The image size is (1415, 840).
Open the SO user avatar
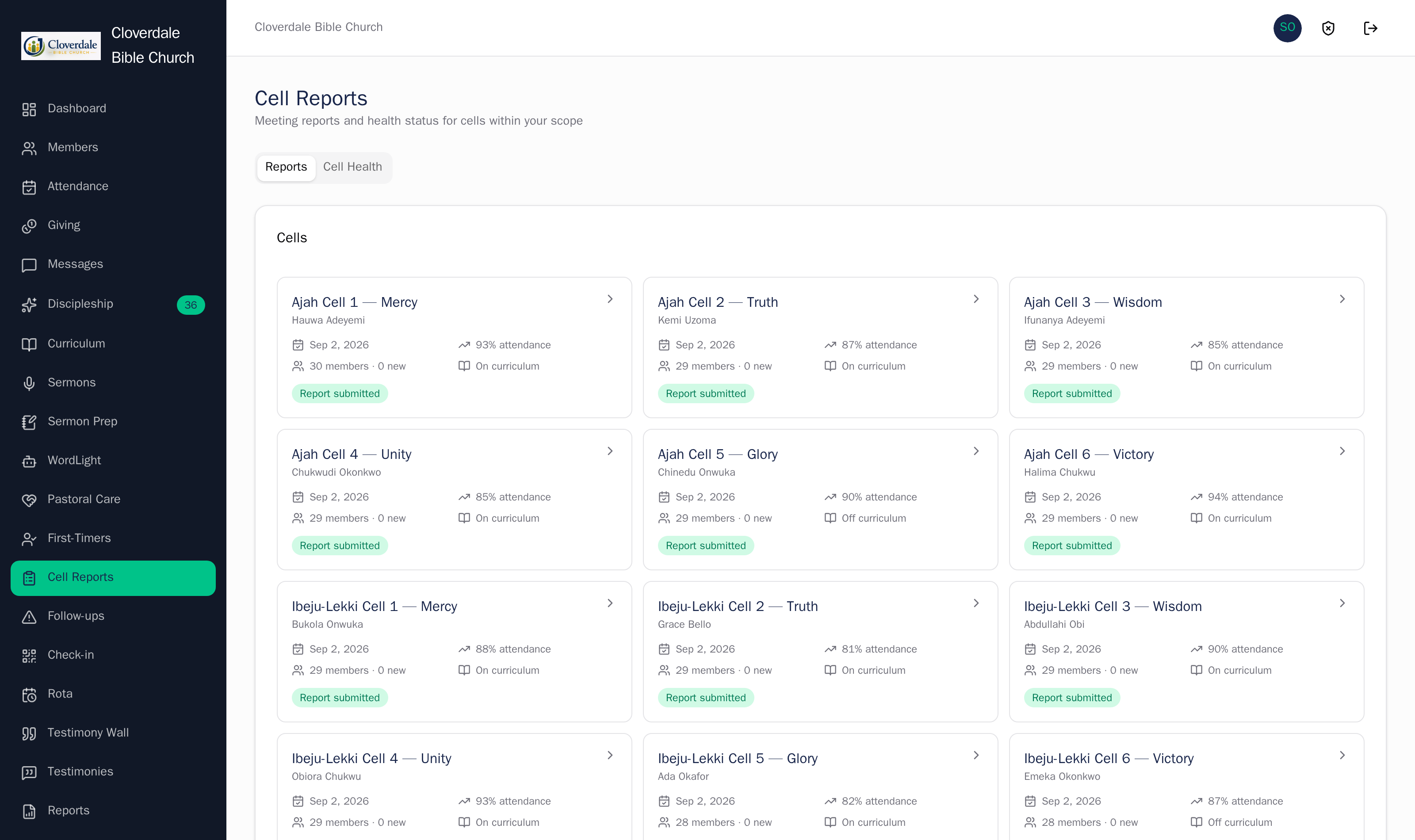(x=1287, y=28)
